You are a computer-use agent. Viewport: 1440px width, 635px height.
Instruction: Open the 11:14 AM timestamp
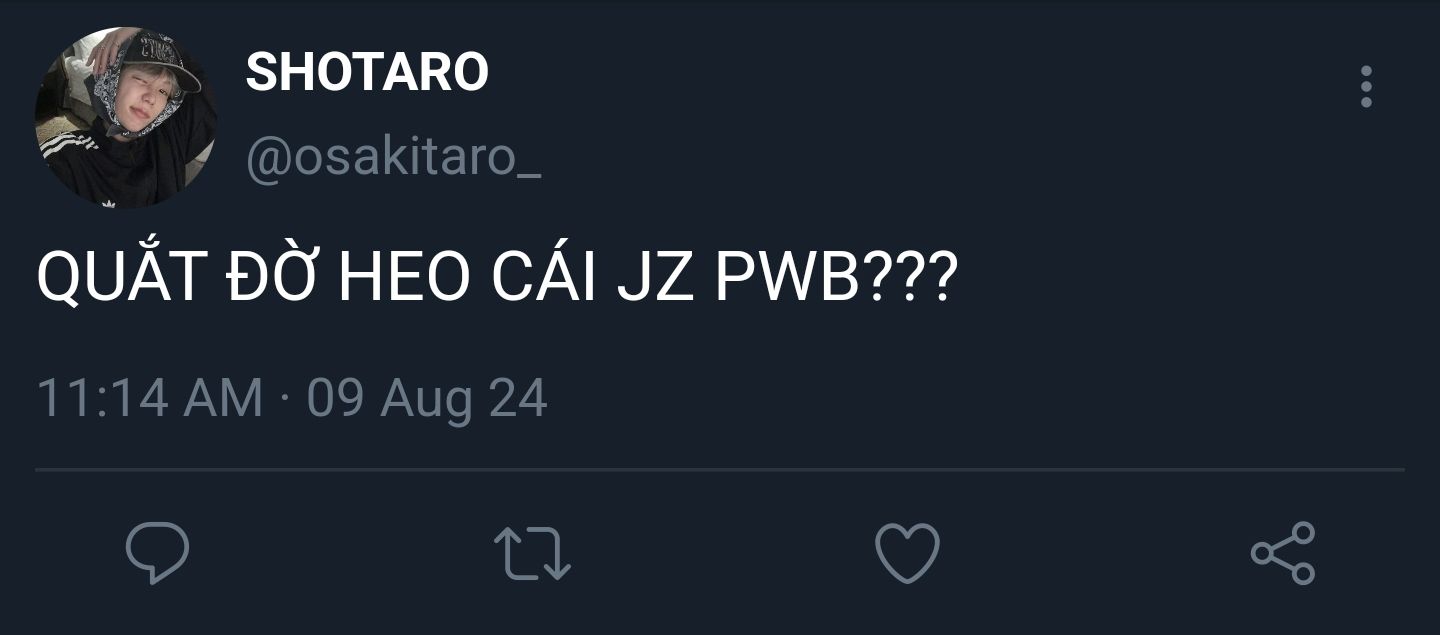pyautogui.click(x=150, y=397)
